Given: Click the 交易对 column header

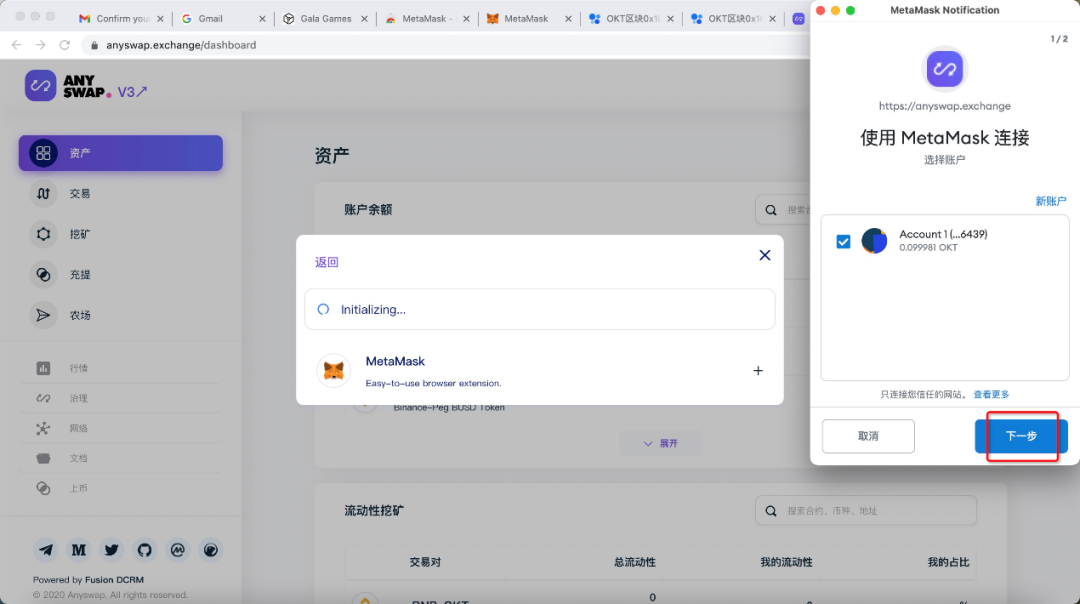Looking at the screenshot, I should [425, 562].
